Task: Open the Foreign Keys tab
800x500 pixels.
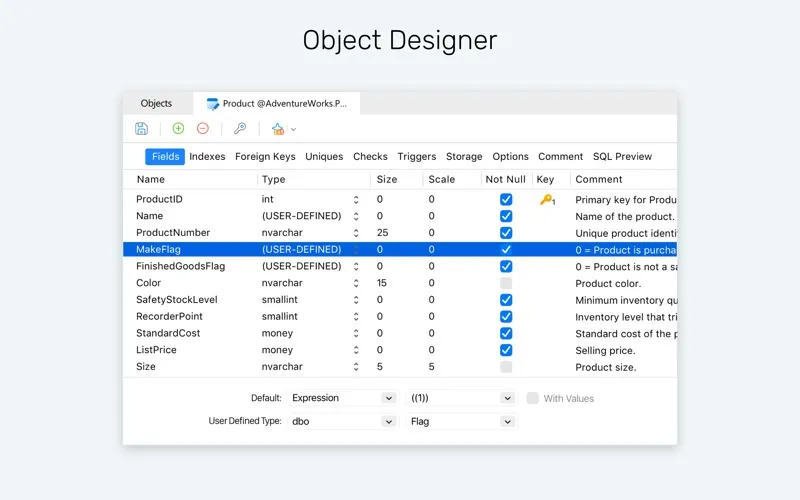Action: 265,157
